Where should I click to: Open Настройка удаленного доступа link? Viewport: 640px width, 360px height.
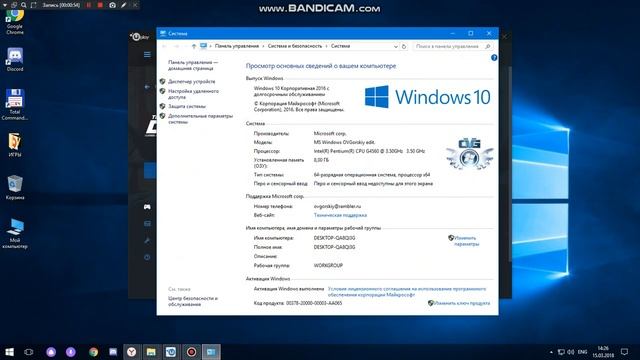(193, 94)
